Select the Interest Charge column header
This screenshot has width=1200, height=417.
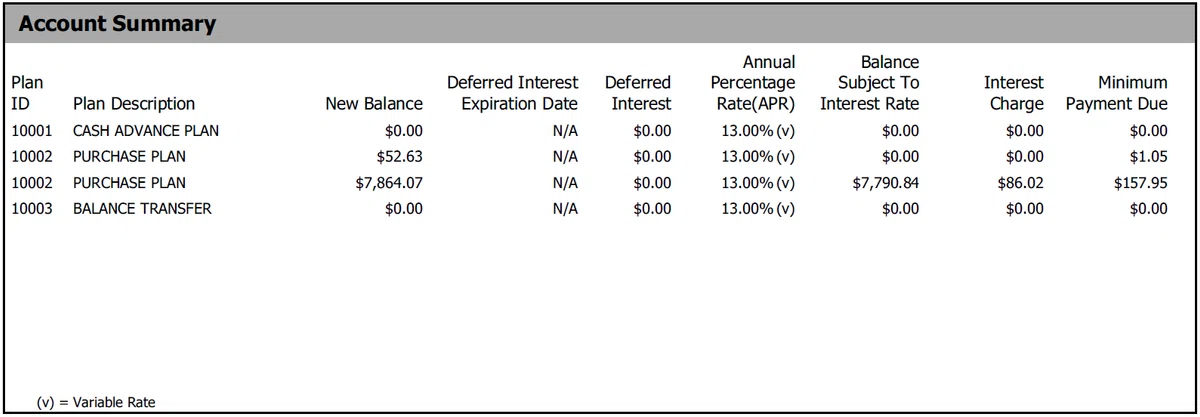click(x=1013, y=93)
